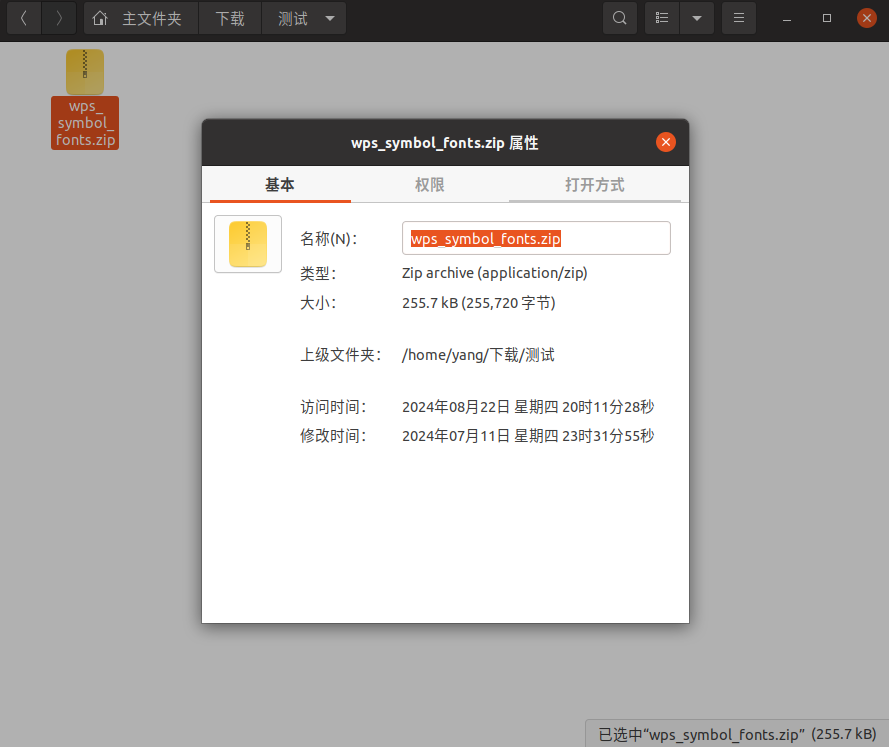Switch to list view icon
The image size is (889, 747).
pyautogui.click(x=662, y=18)
